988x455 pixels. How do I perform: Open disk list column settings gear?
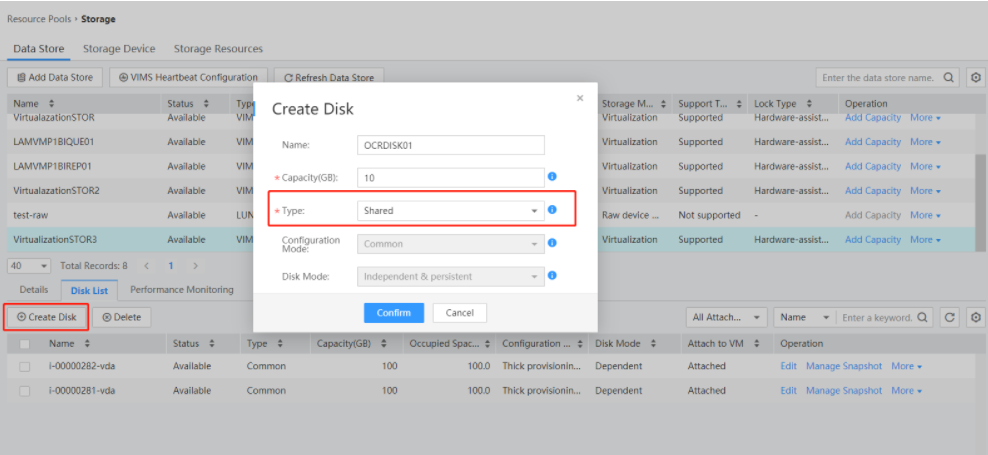975,317
